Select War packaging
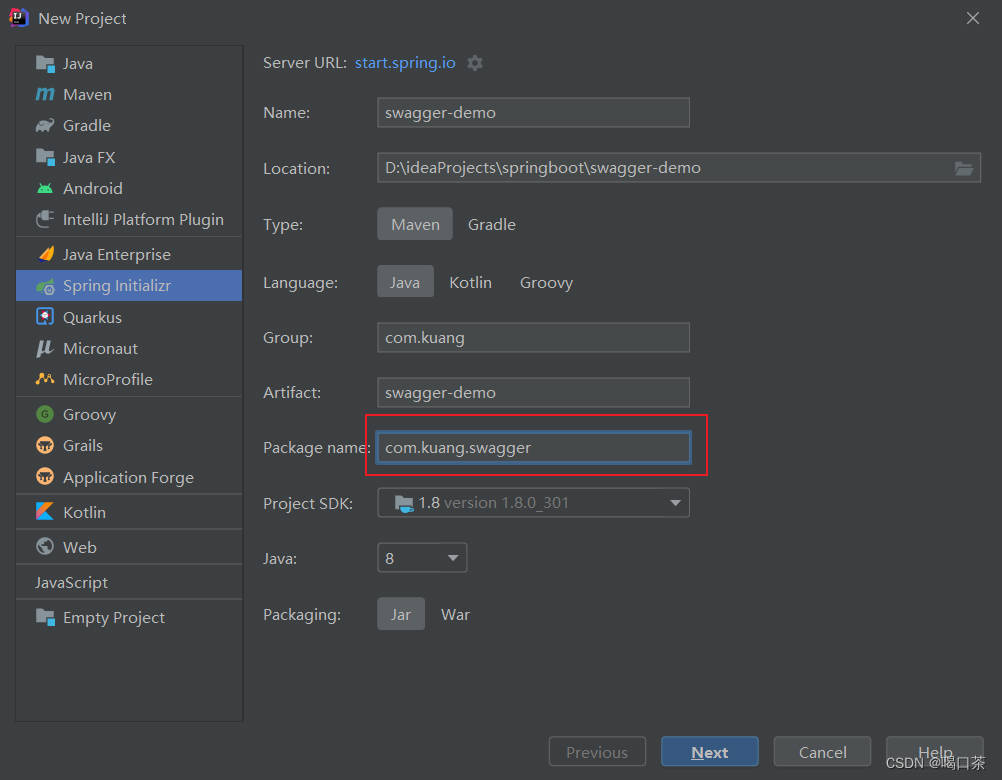The image size is (1002, 780). (455, 614)
